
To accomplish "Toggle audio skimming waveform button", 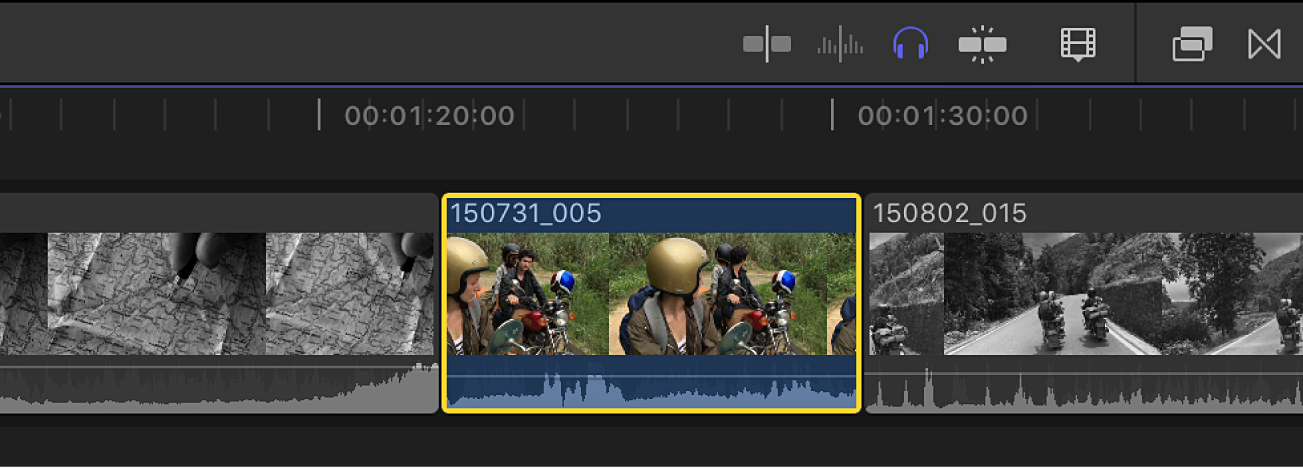I will [x=840, y=45].
